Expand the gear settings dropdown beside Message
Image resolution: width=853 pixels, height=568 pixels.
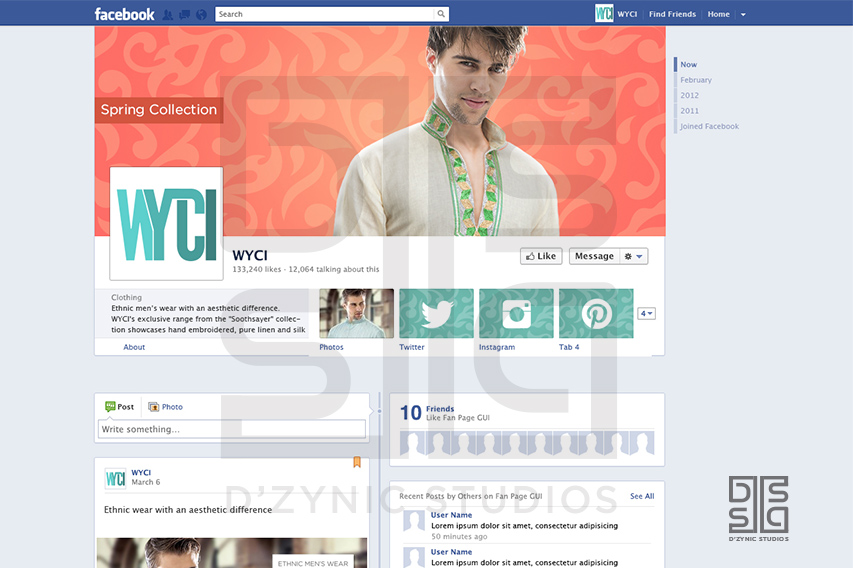634,256
